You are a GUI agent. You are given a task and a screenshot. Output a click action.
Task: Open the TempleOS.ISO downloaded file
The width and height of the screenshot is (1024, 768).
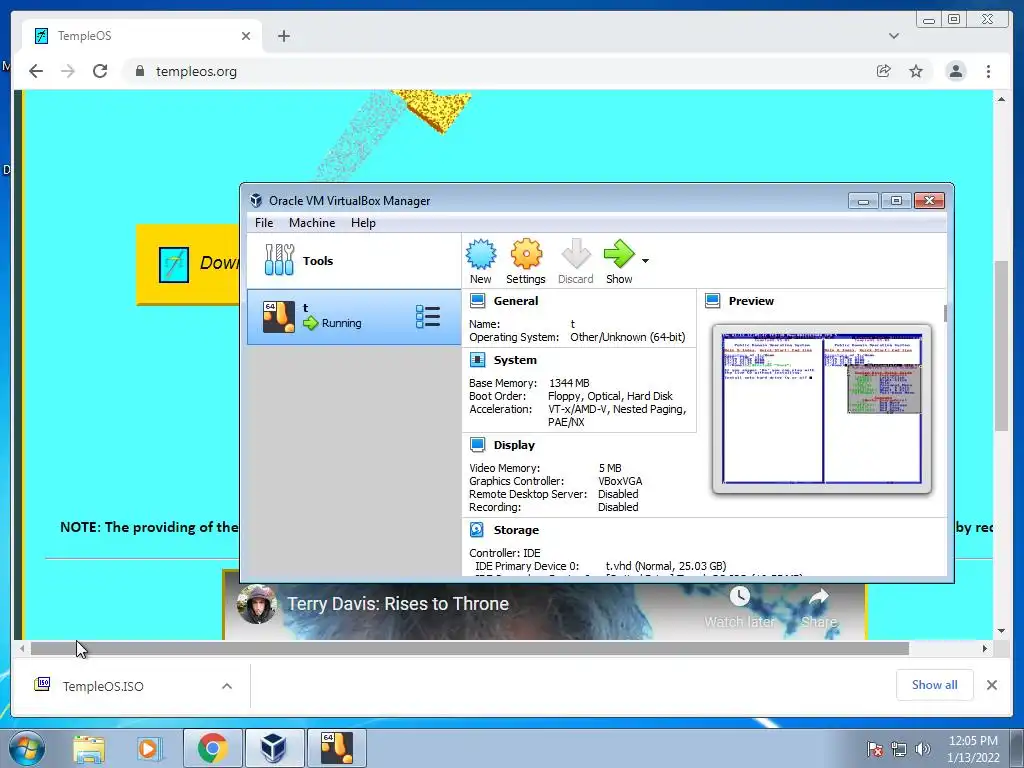coord(103,686)
